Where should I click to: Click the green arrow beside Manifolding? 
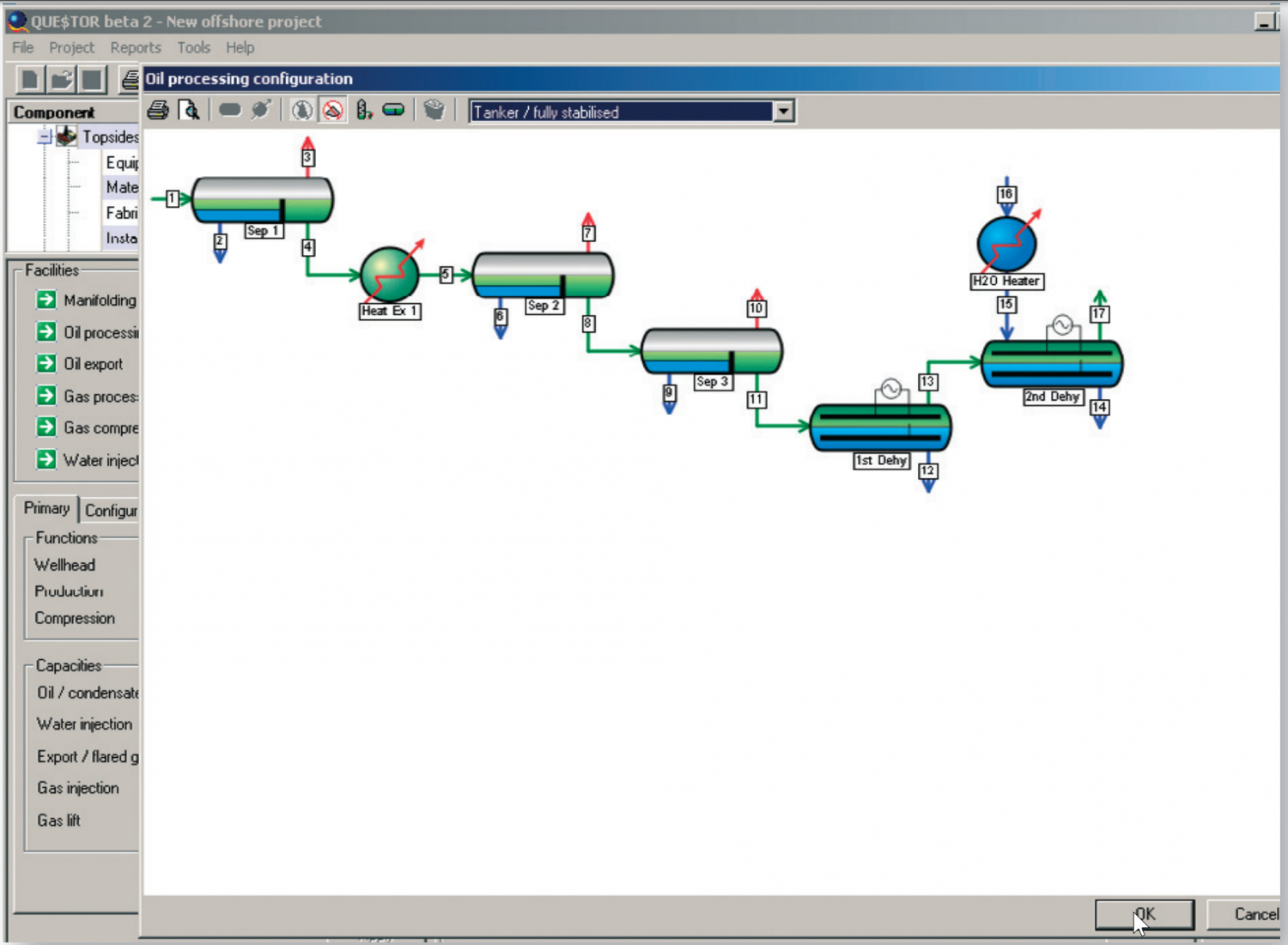[x=46, y=300]
